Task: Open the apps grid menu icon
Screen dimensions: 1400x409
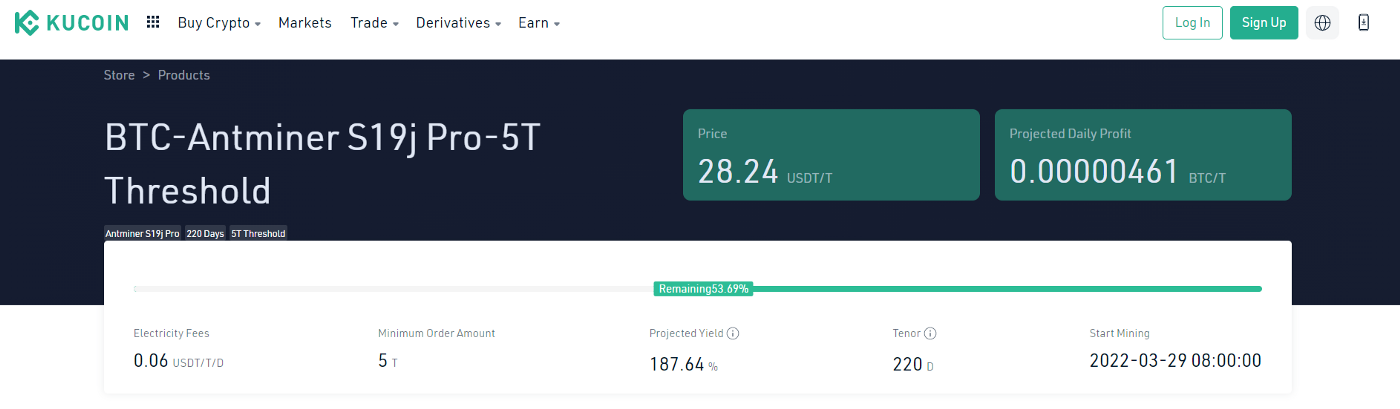Action: click(153, 22)
